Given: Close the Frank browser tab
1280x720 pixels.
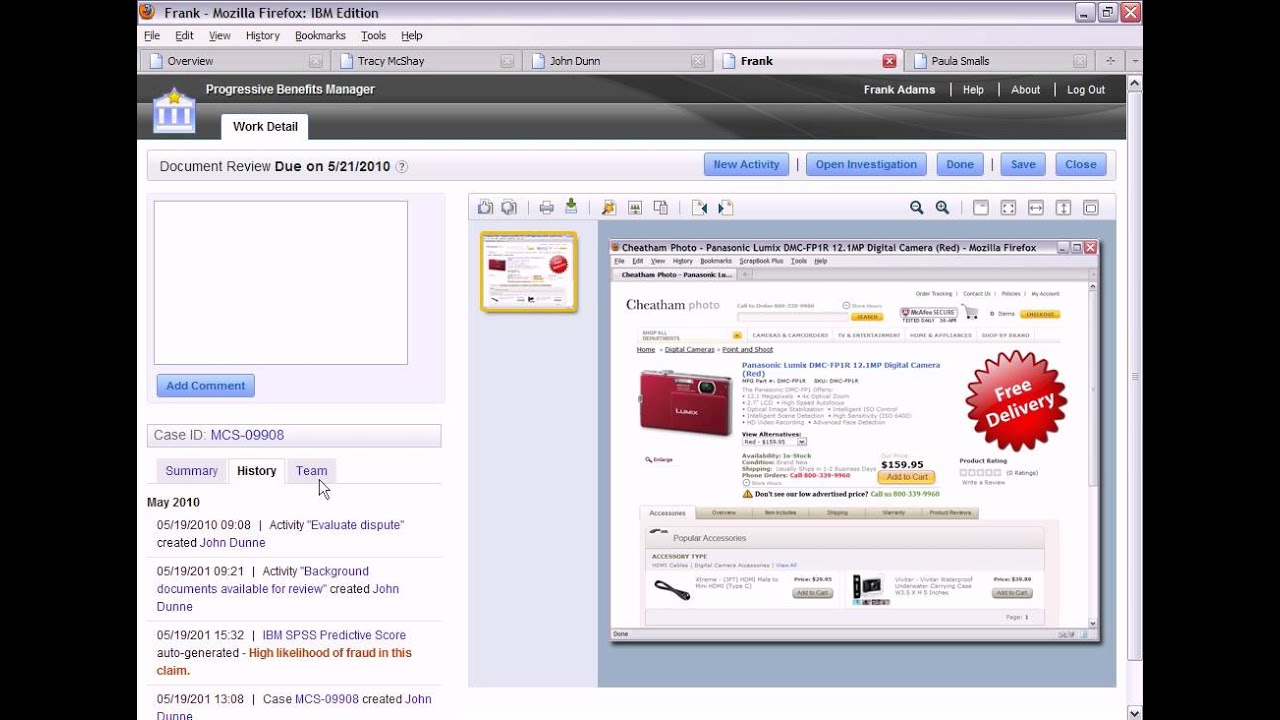Looking at the screenshot, I should [889, 61].
